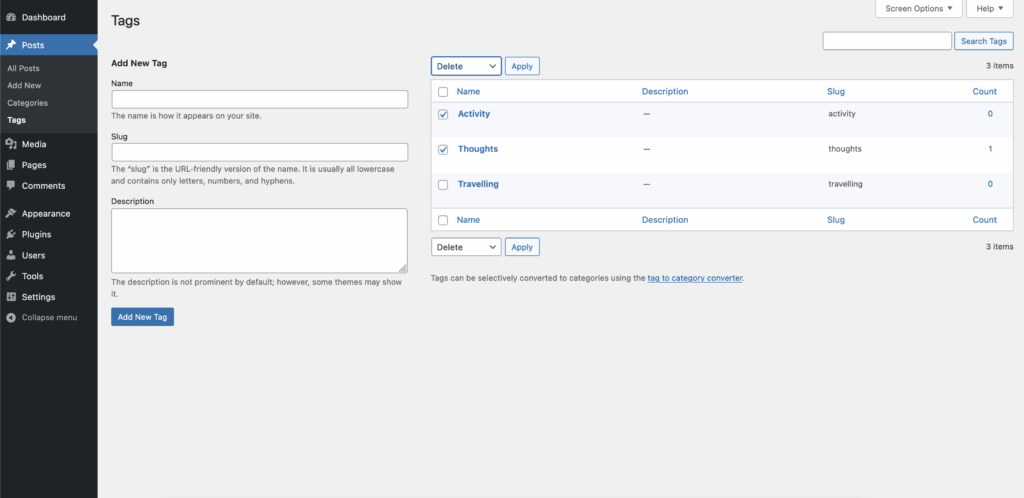The image size is (1024, 498).
Task: Click the Tools wrench icon
Action: (11, 276)
